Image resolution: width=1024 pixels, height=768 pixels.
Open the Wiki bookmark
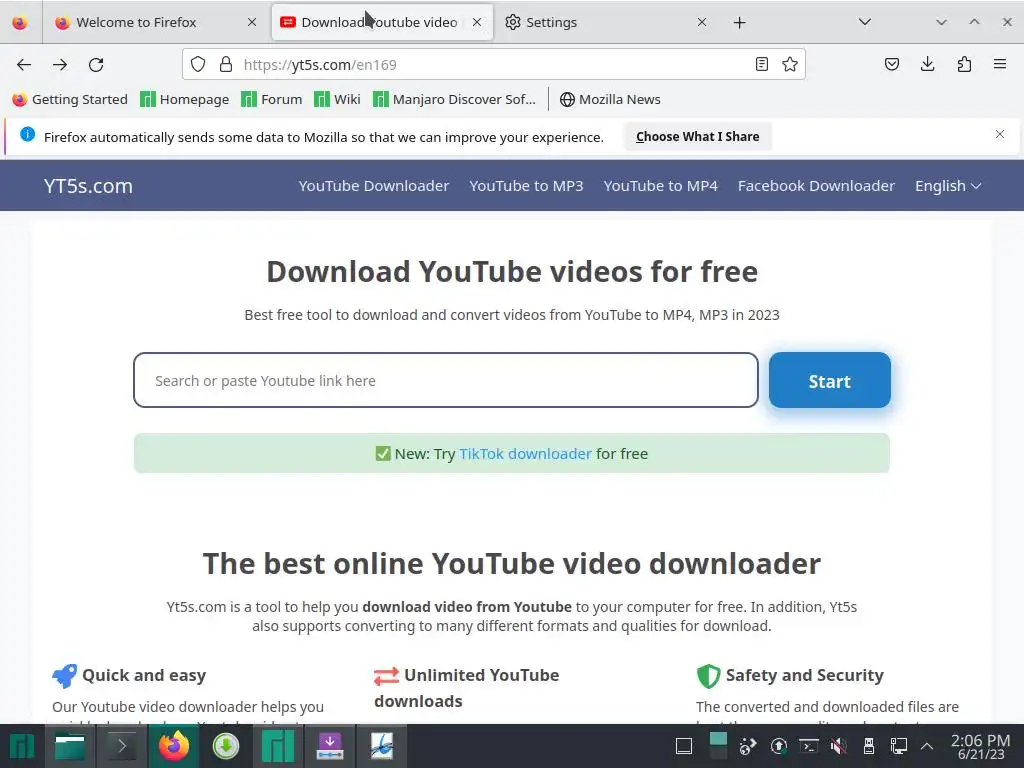(337, 99)
